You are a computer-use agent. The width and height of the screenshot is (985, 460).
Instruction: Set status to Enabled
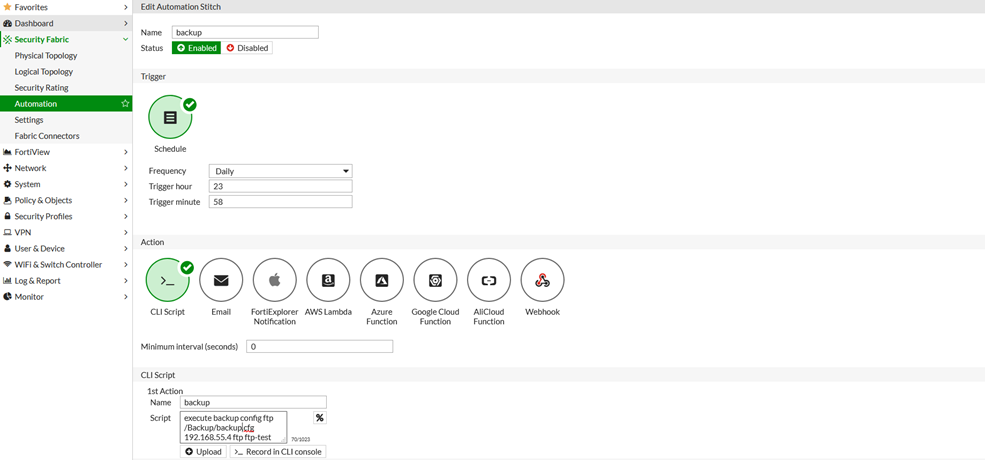196,48
